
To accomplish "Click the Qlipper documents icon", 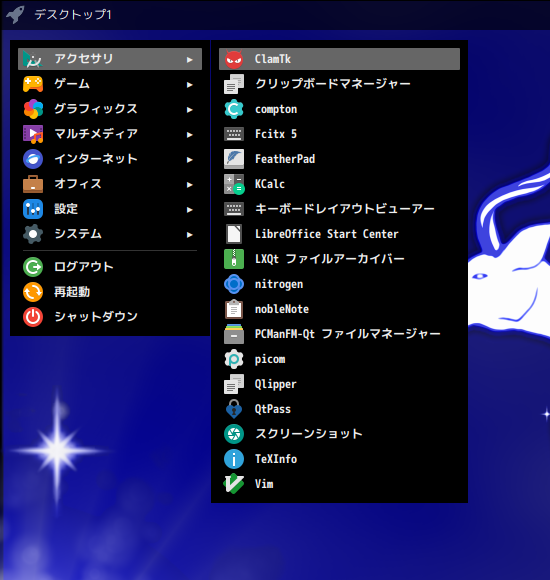I will tap(234, 384).
